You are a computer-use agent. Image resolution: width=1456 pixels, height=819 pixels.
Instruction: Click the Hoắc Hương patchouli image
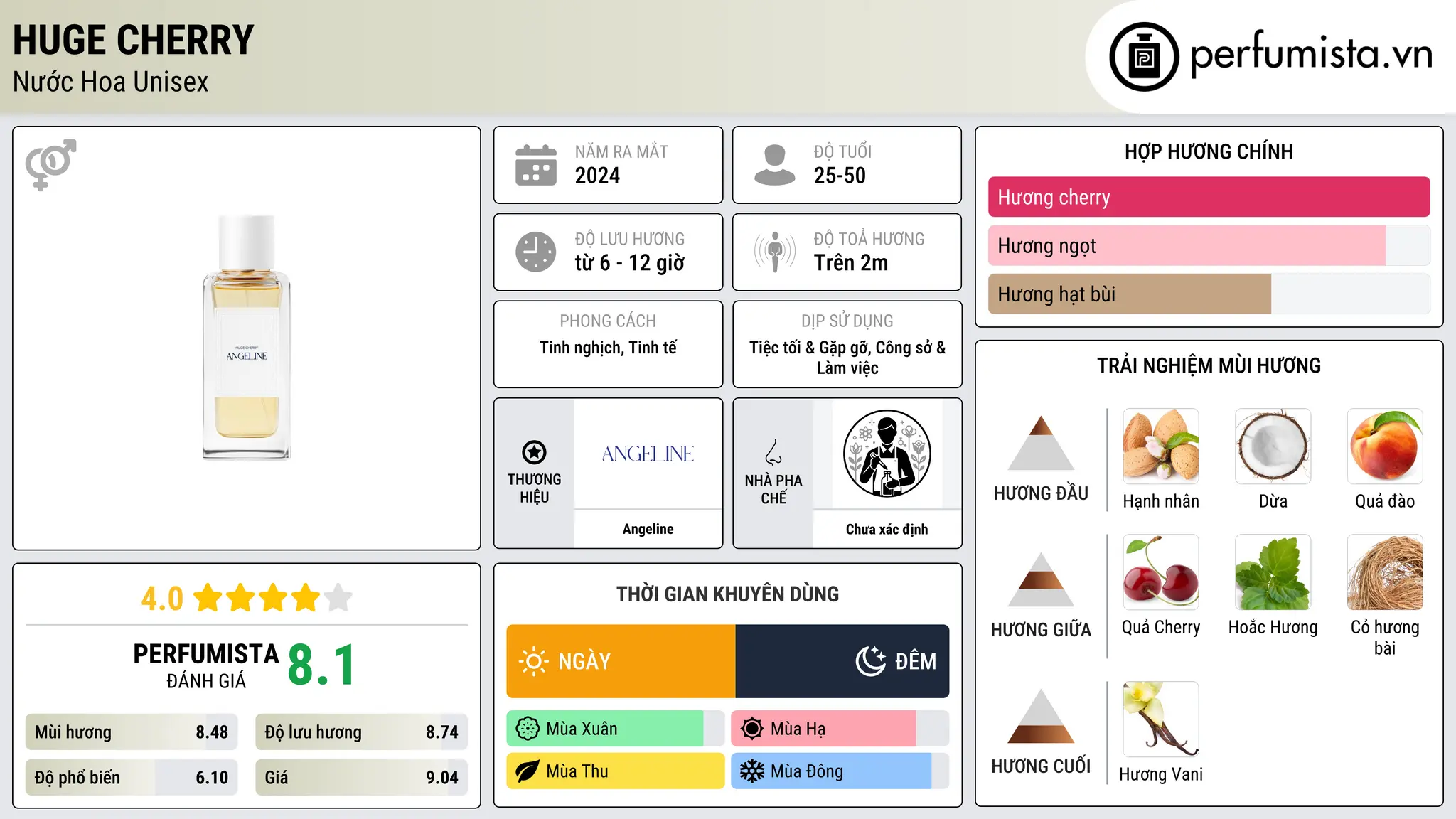point(1273,572)
